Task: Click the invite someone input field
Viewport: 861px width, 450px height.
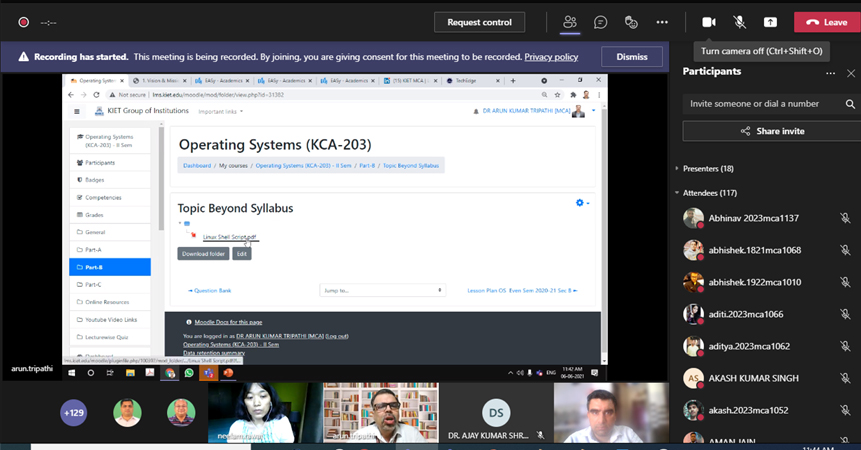Action: click(x=762, y=104)
